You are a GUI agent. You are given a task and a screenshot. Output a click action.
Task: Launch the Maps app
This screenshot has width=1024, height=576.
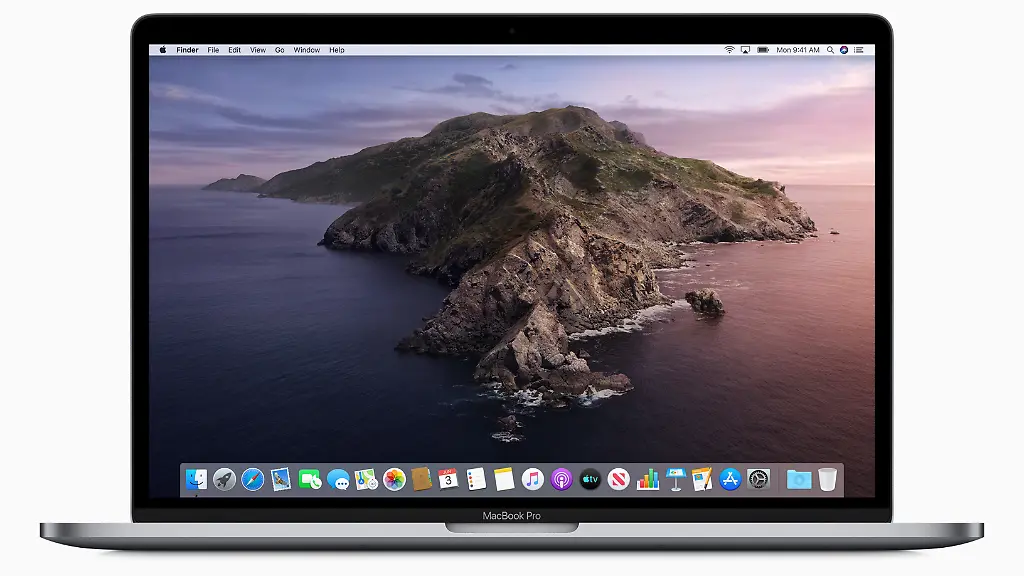coord(366,478)
